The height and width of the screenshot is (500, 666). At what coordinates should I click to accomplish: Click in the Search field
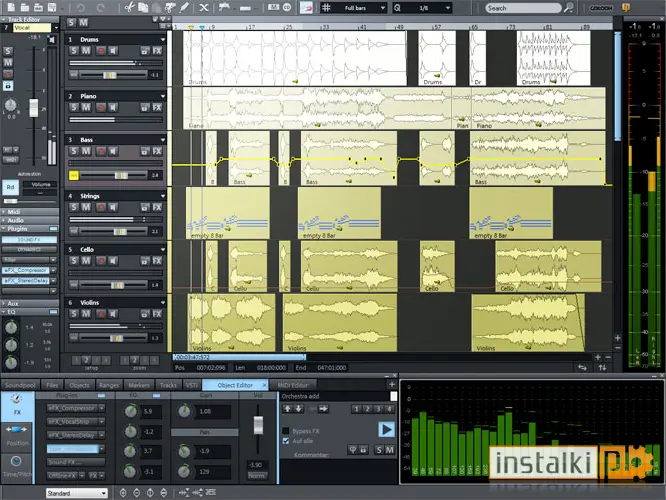click(x=523, y=8)
